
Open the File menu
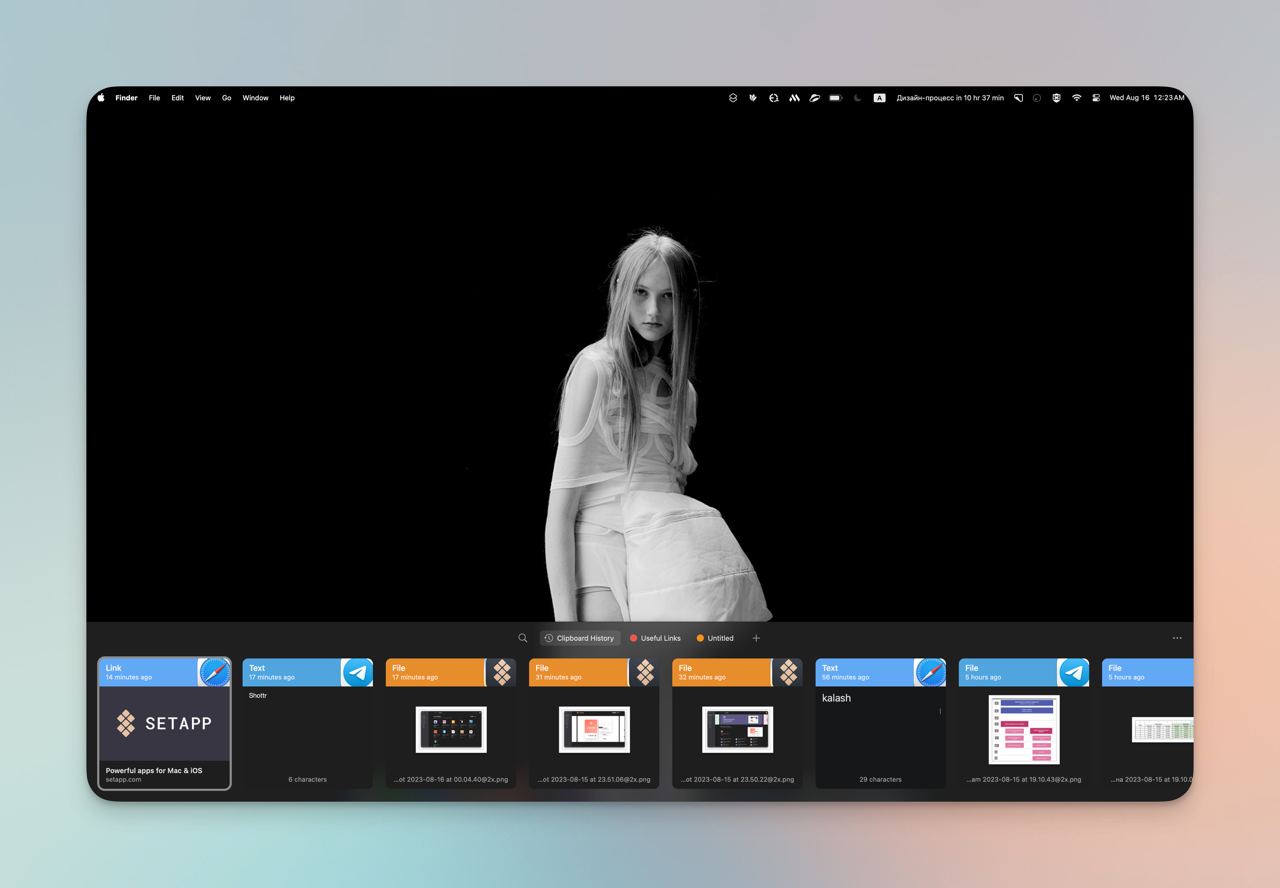(x=154, y=98)
